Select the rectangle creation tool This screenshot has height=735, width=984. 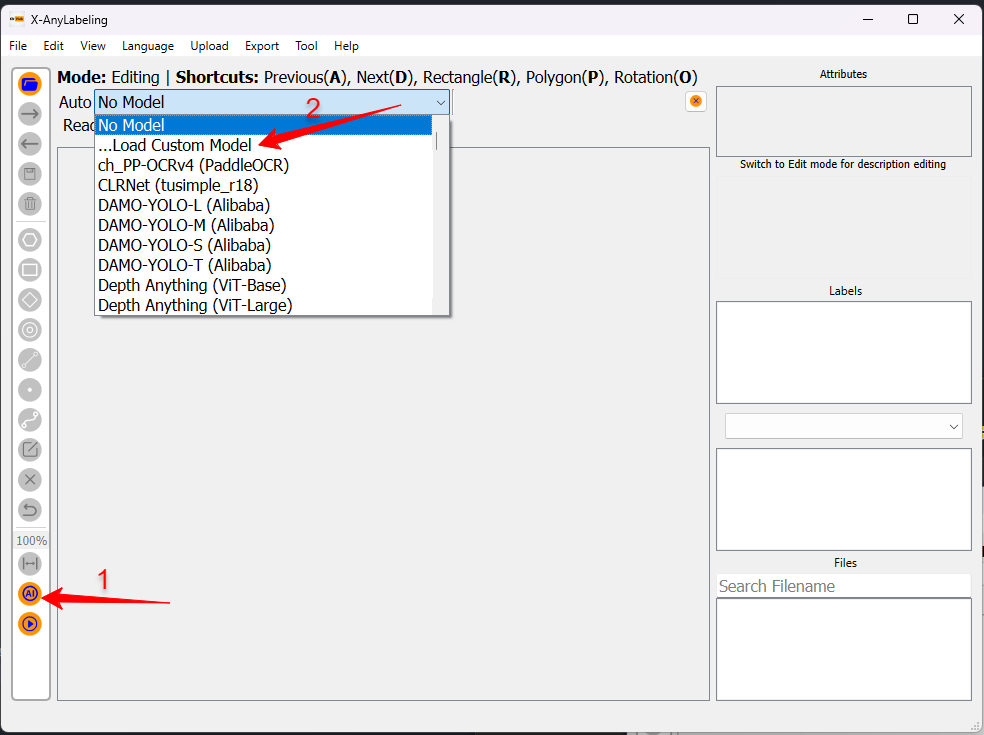(30, 270)
